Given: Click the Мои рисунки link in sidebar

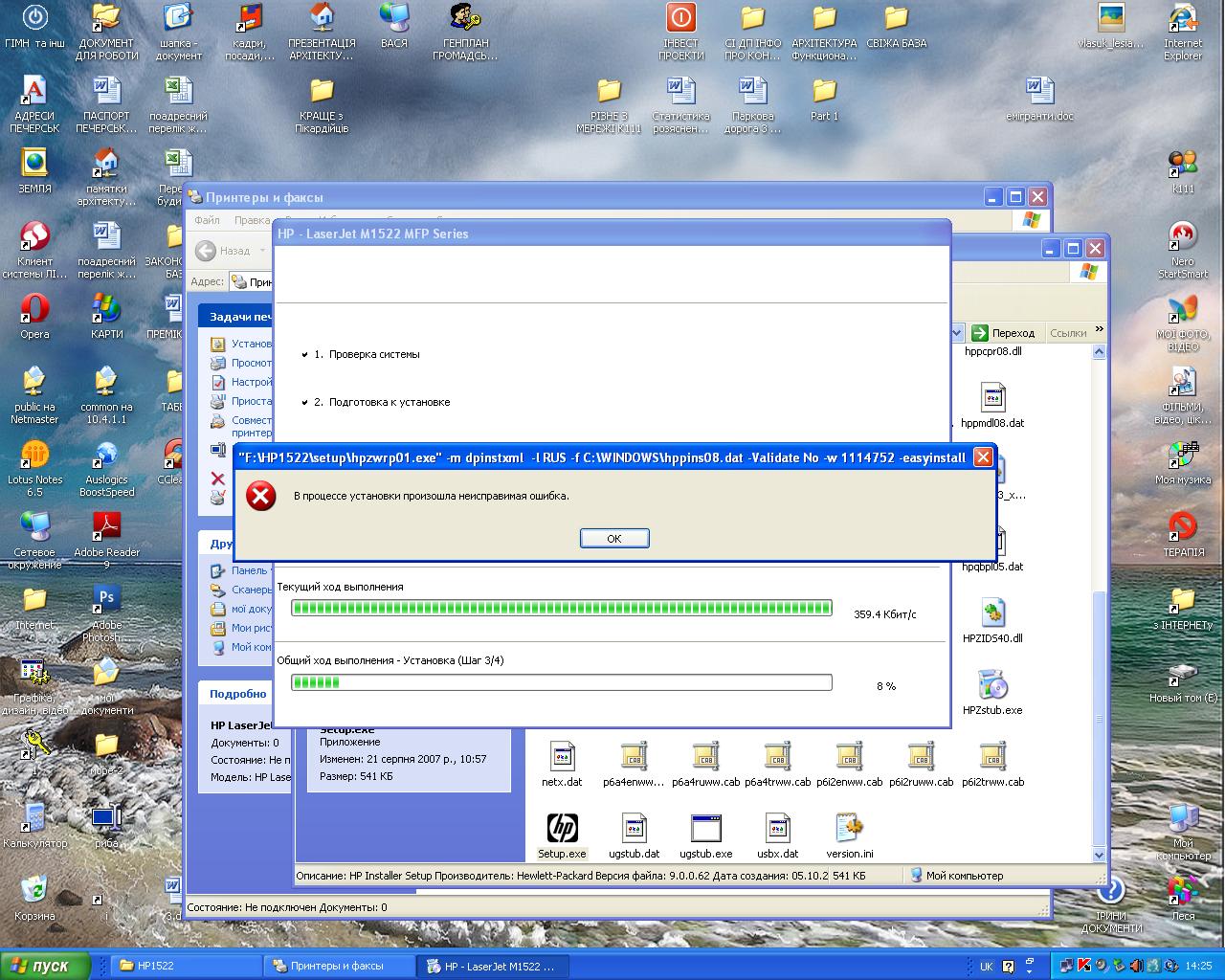Looking at the screenshot, I should point(242,628).
